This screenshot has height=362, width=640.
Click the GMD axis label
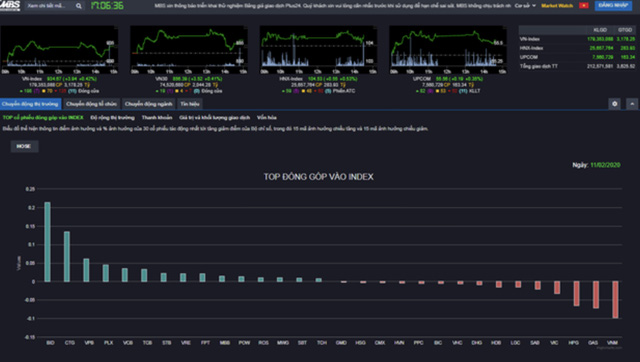(341, 343)
